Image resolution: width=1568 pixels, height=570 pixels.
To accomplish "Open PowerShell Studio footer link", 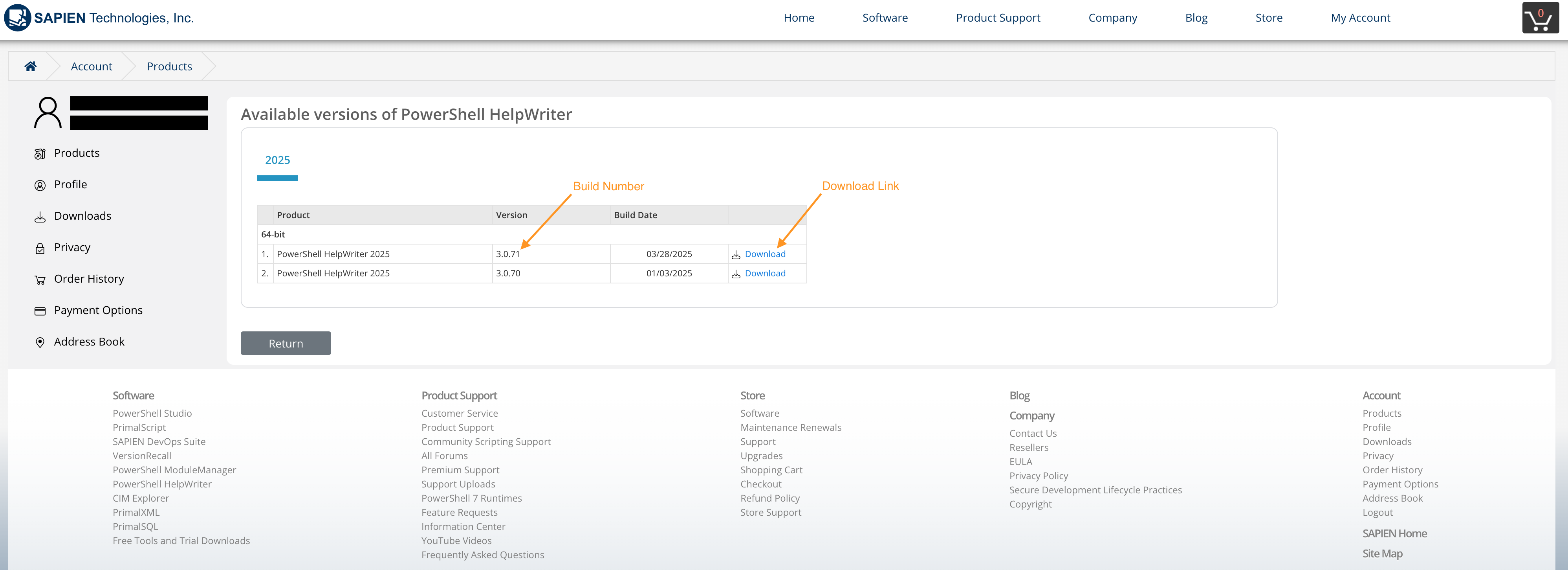I will 152,414.
